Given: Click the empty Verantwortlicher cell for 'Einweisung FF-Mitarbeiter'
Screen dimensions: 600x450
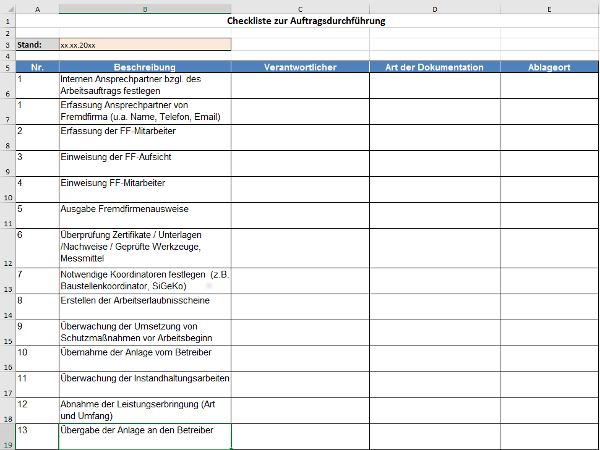Looking at the screenshot, I should [299, 189].
